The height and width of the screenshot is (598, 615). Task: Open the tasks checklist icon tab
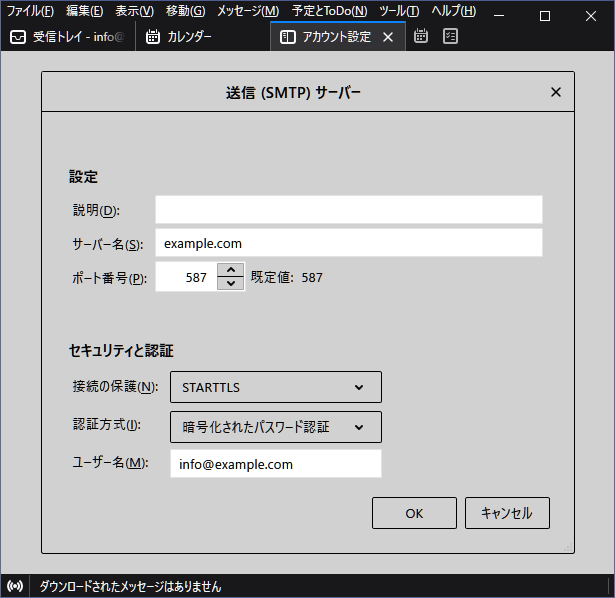451,37
